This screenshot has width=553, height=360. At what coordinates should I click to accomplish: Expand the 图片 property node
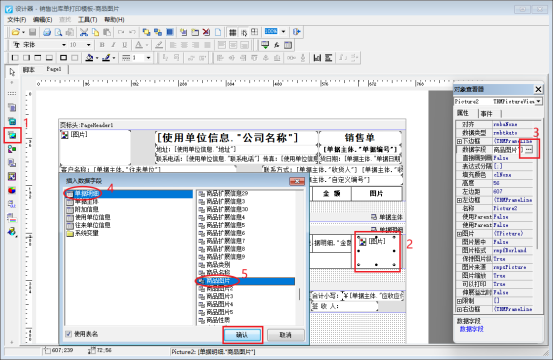coord(459,234)
